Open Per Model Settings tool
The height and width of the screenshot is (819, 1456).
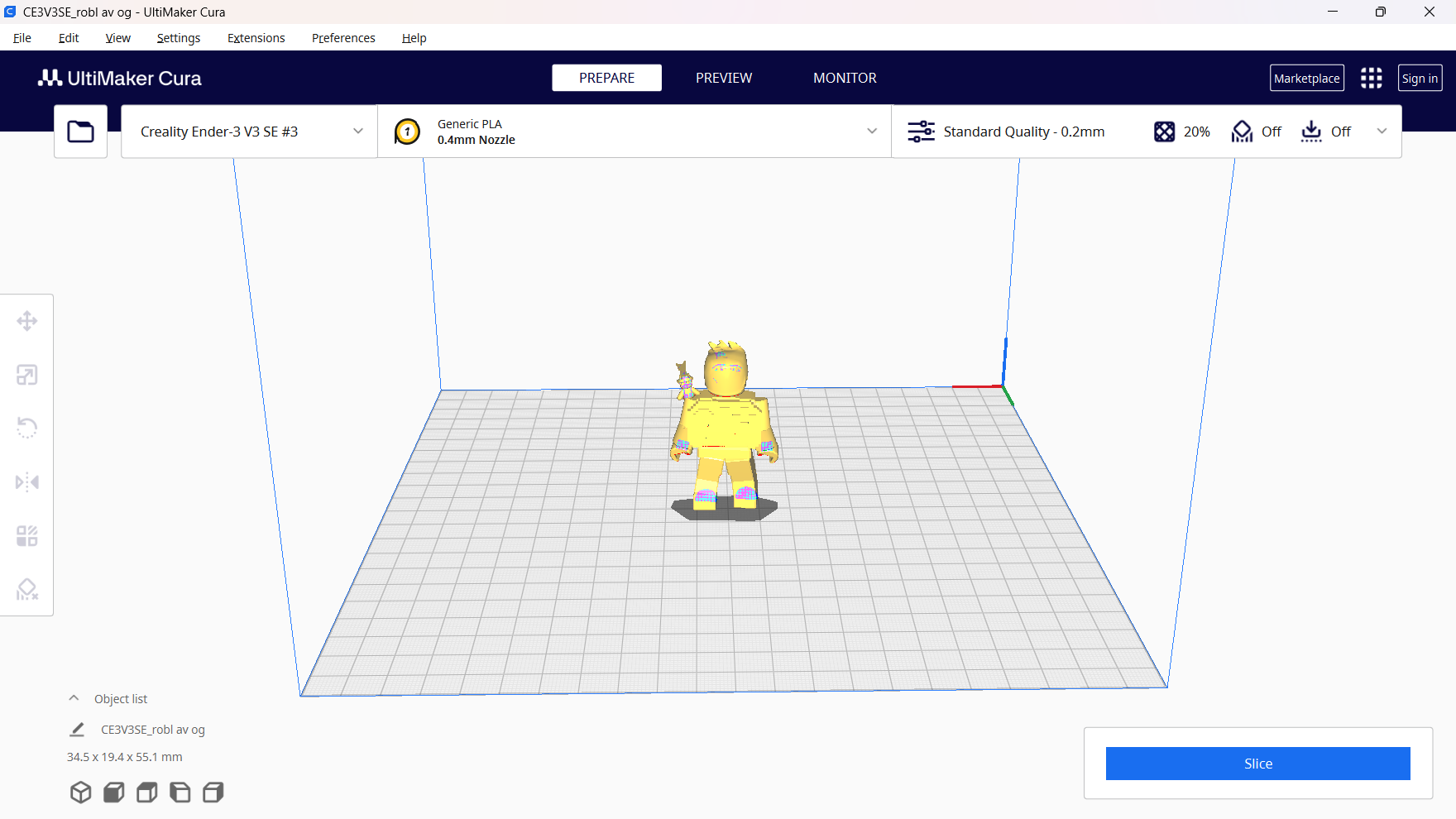[27, 535]
